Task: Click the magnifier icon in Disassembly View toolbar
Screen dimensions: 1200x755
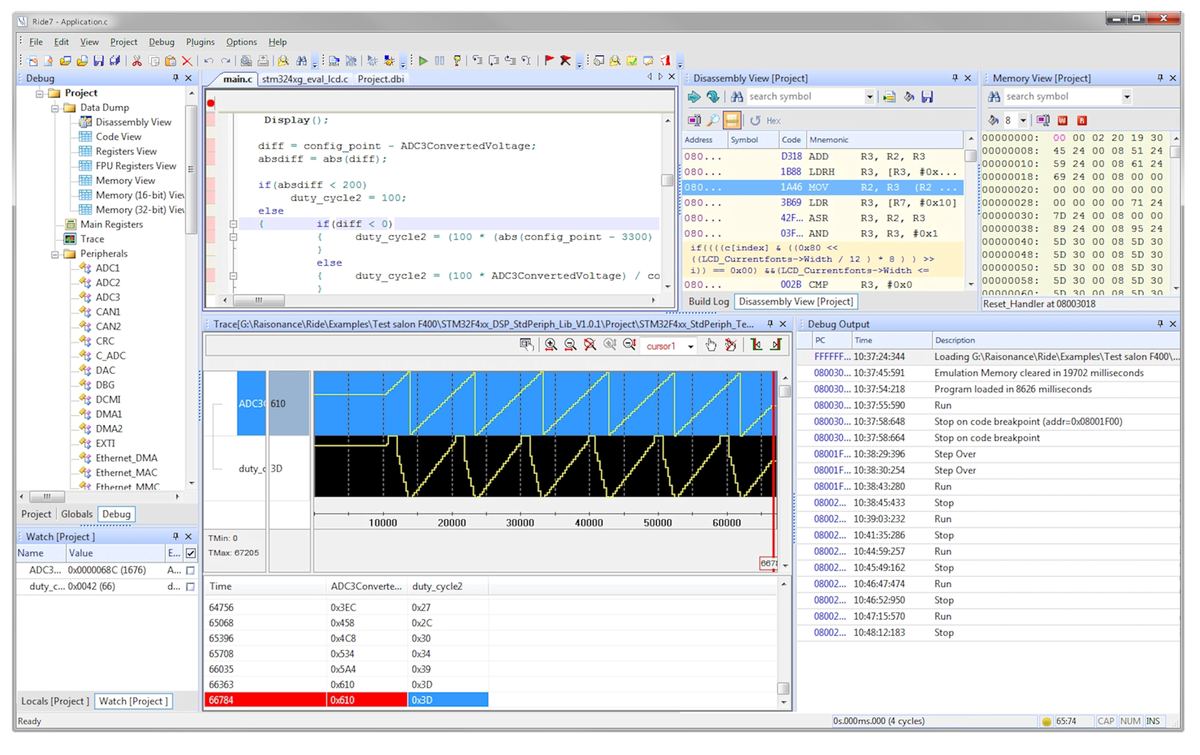Action: (x=713, y=120)
